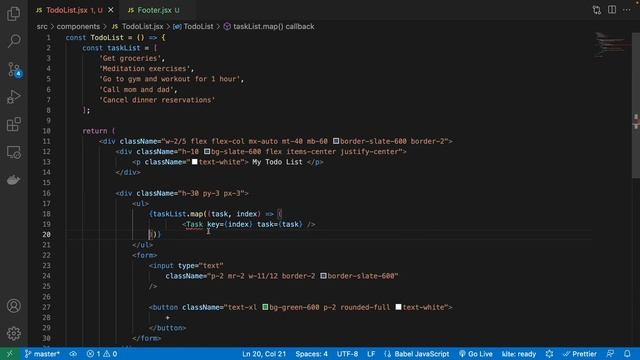This screenshot has width=640, height=360.
Task: Open the Extensions marketplace view
Action: pyautogui.click(x=13, y=124)
